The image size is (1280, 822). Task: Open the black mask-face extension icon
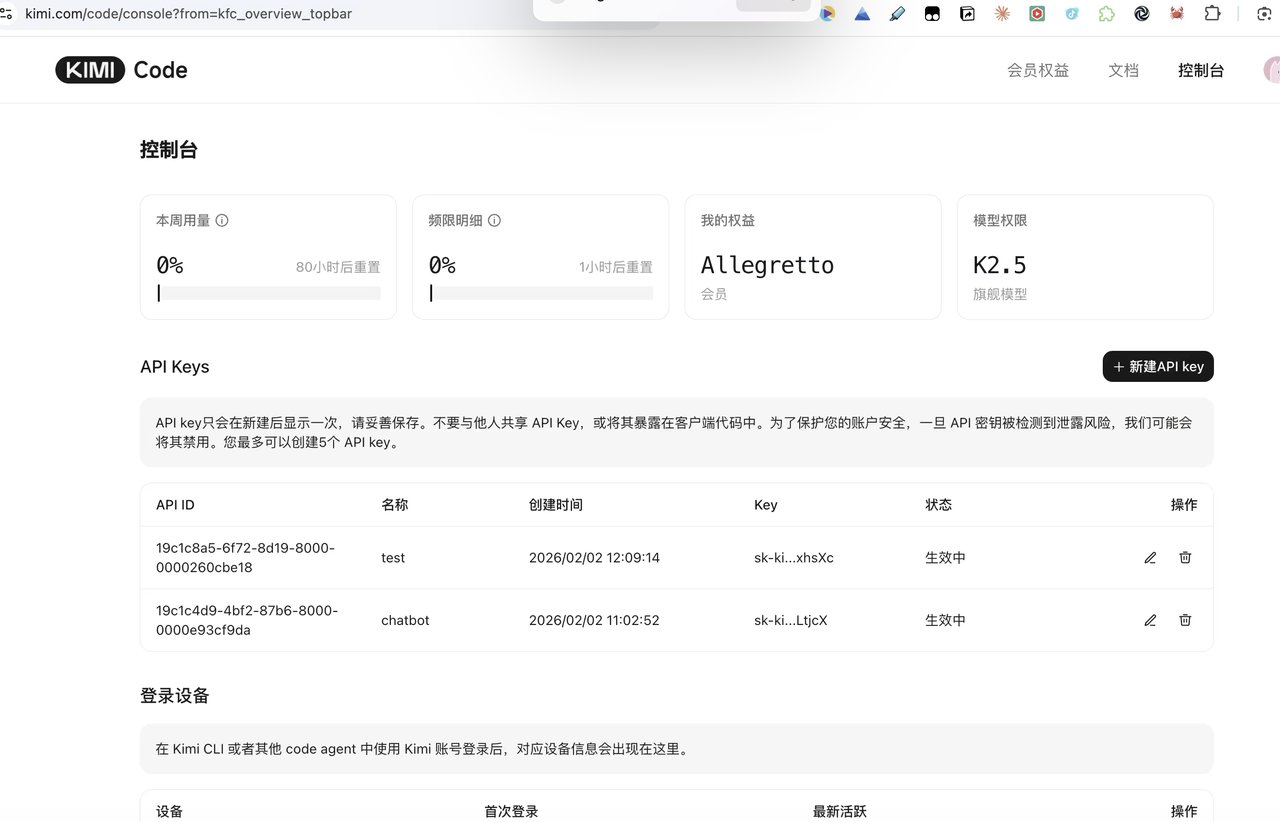click(x=932, y=14)
